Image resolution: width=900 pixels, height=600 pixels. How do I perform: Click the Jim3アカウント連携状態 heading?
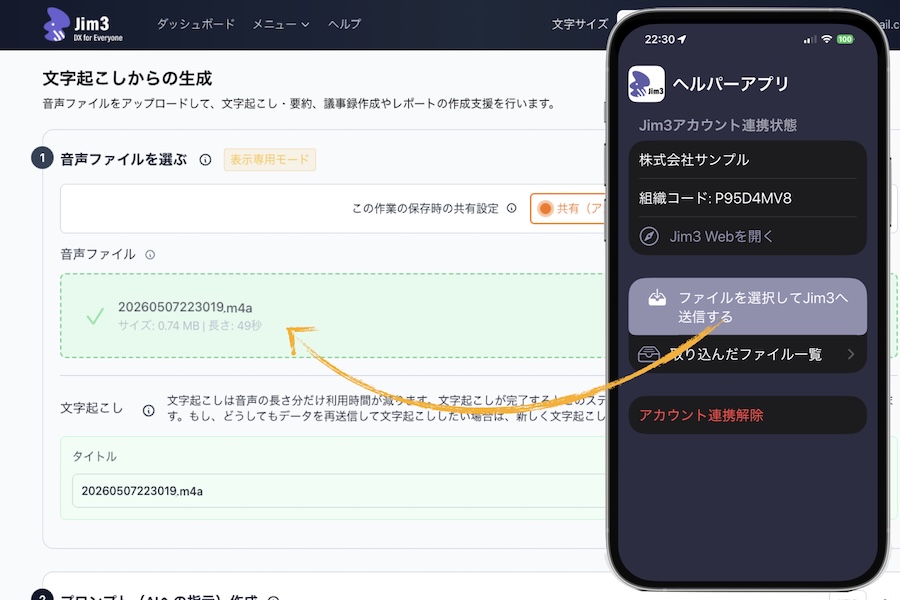pos(717,125)
